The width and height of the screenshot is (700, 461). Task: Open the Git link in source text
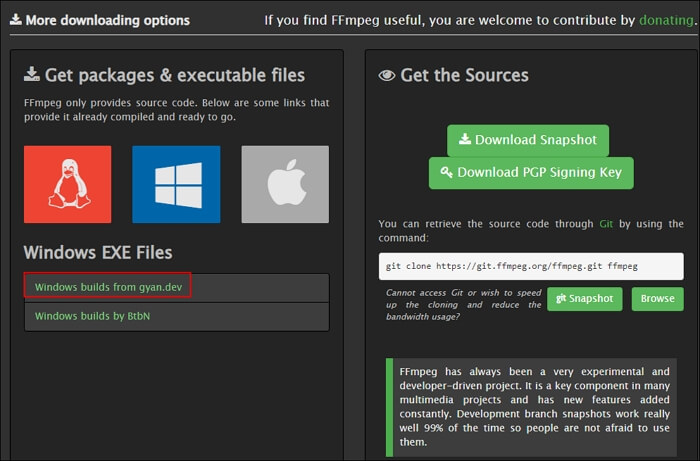click(x=606, y=224)
